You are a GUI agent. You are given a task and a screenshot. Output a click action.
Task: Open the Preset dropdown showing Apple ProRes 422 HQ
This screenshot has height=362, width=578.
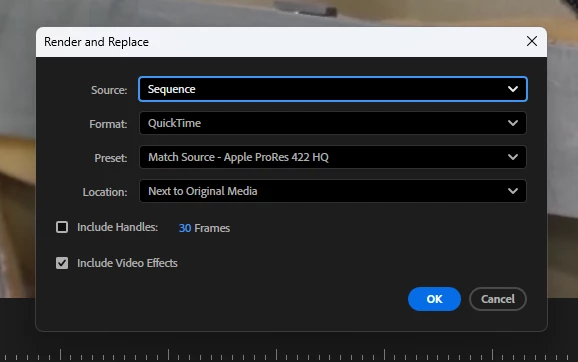[x=333, y=157]
